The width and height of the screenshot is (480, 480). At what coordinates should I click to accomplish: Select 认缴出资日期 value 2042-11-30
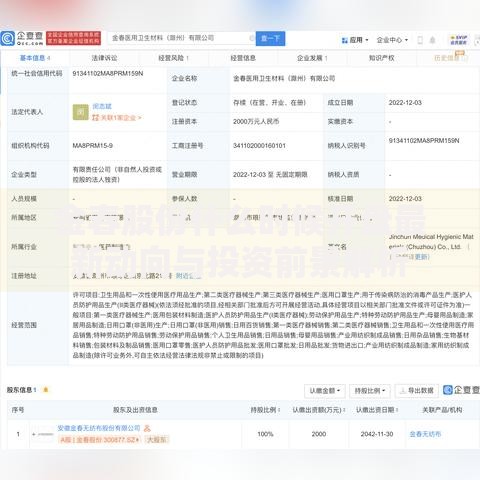(377, 434)
